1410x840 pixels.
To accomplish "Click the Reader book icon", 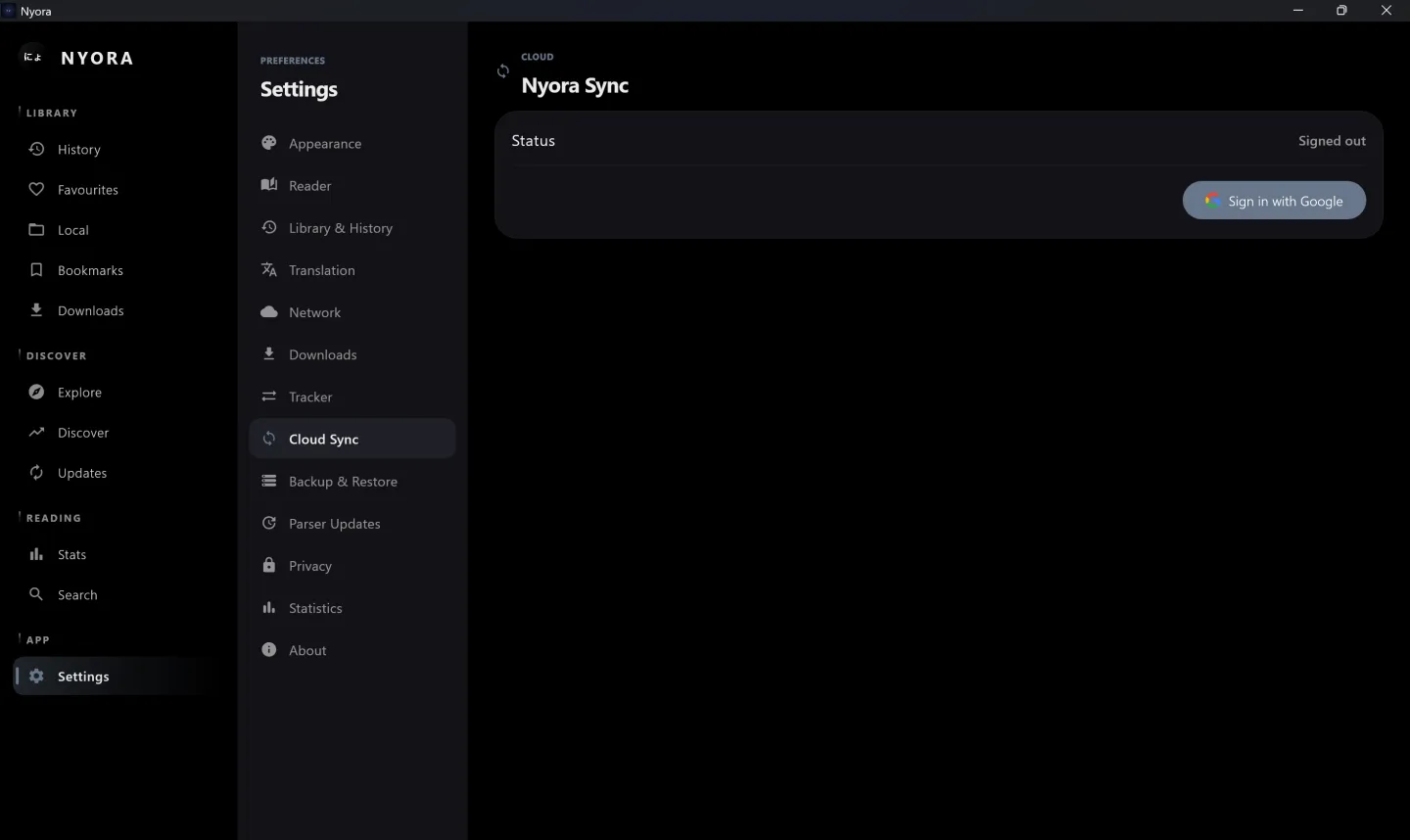I will 269,185.
